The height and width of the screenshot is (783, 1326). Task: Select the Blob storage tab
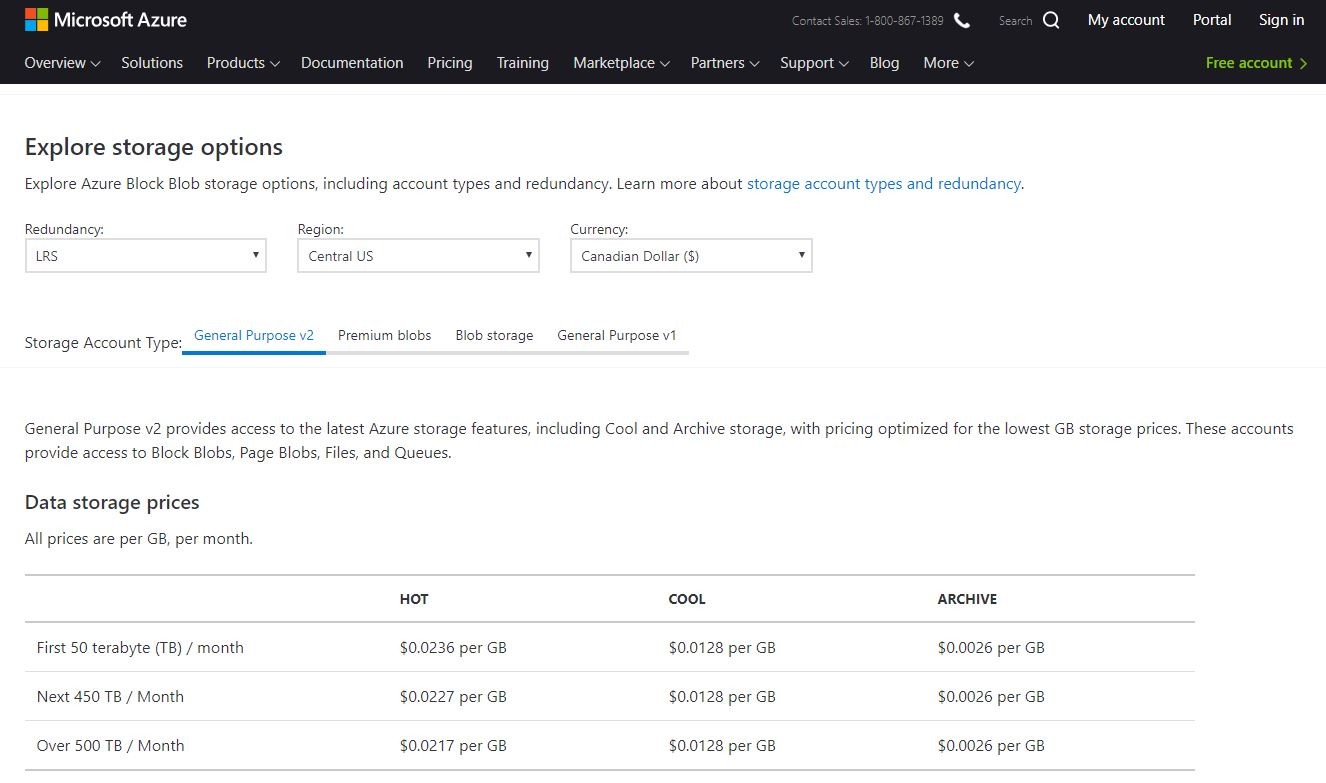pos(494,336)
